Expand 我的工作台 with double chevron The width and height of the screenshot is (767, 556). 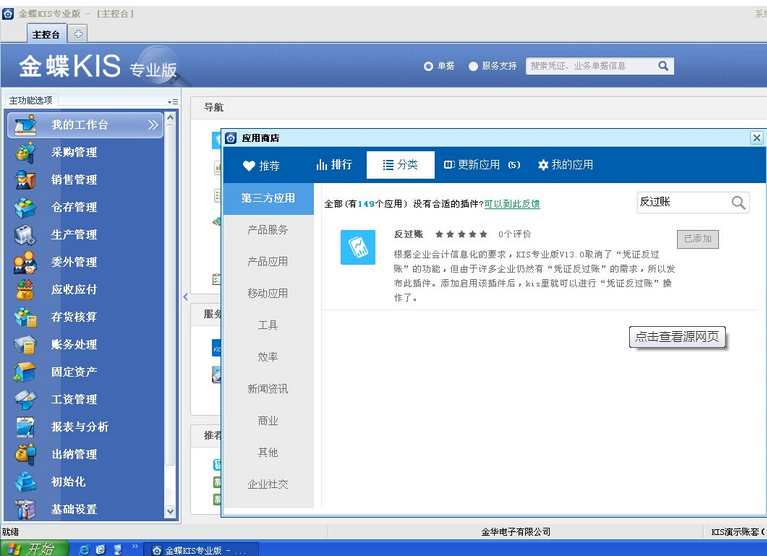coord(153,125)
